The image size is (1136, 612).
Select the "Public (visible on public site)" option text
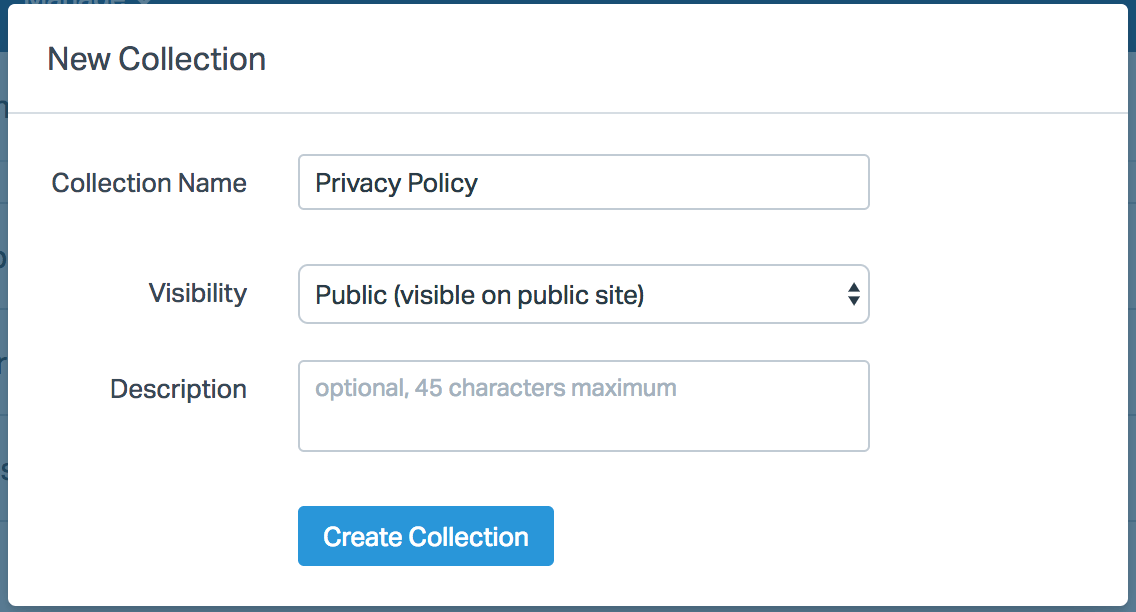479,295
